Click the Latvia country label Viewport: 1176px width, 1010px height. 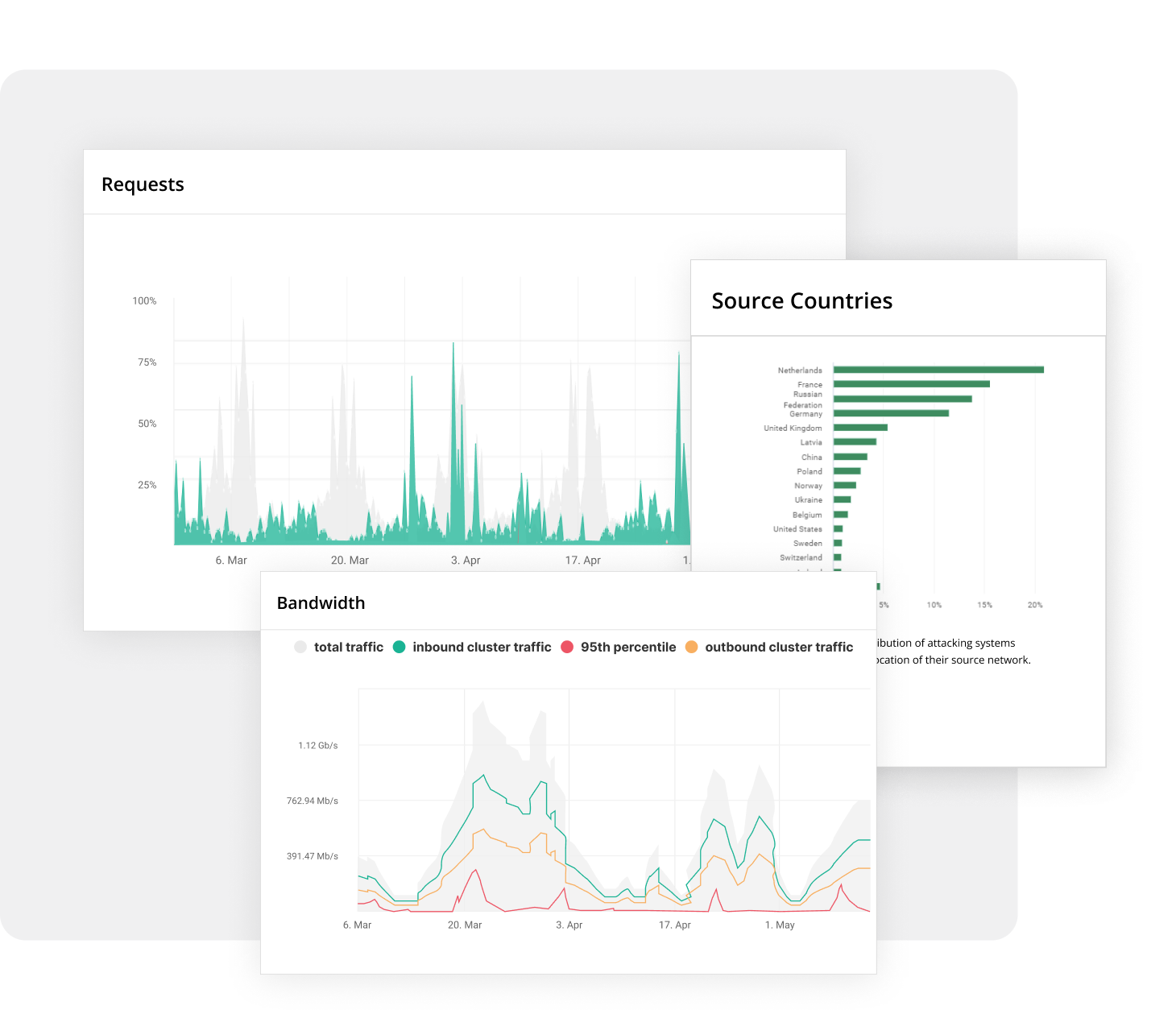(810, 442)
